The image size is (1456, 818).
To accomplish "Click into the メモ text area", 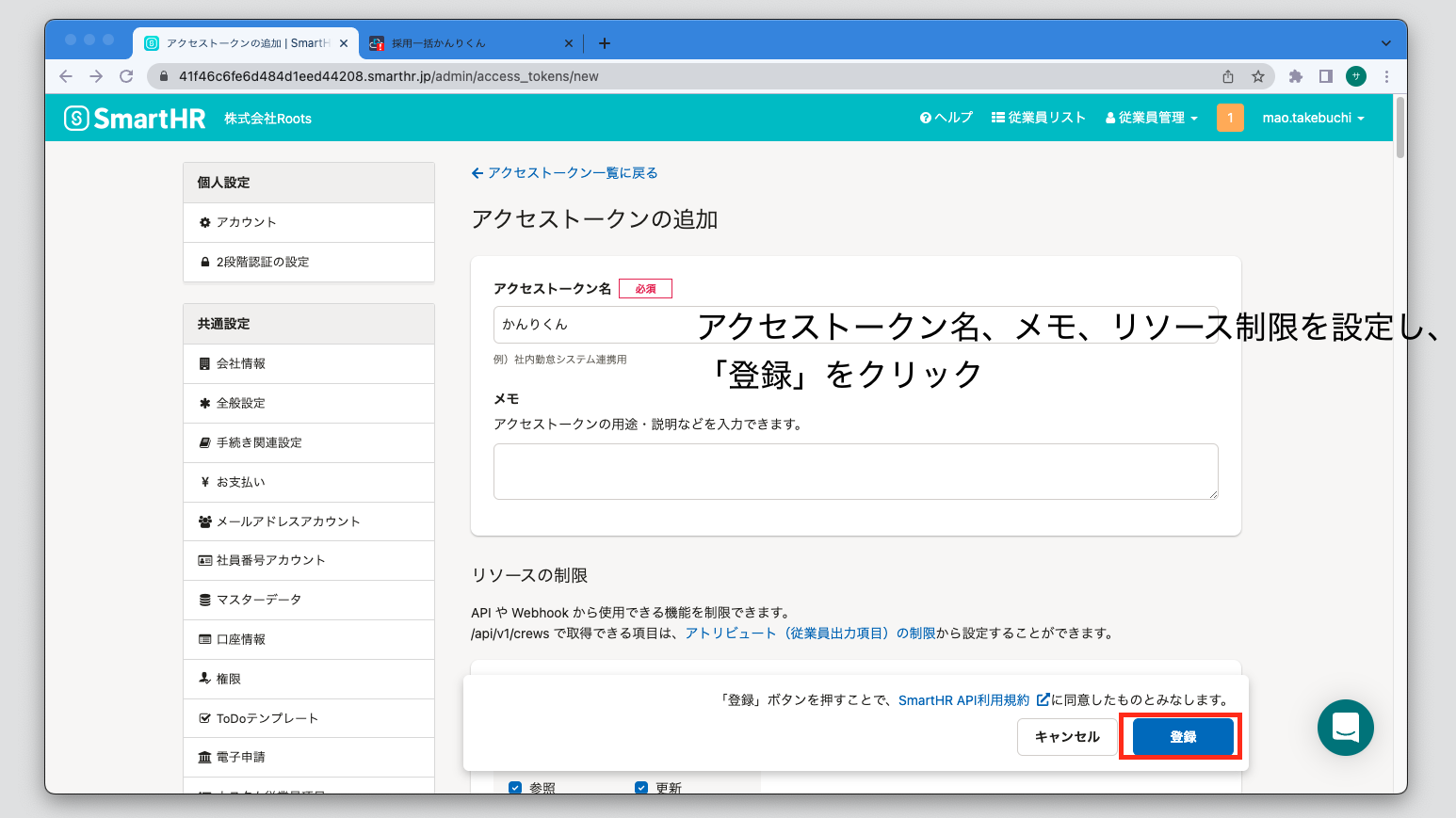I will point(855,472).
